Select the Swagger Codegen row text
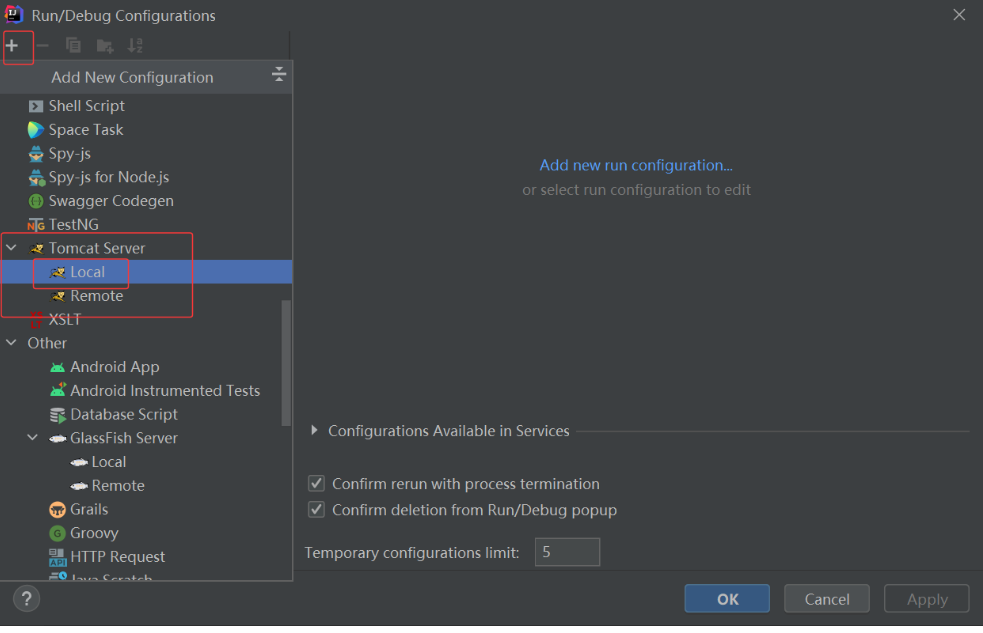 point(111,201)
